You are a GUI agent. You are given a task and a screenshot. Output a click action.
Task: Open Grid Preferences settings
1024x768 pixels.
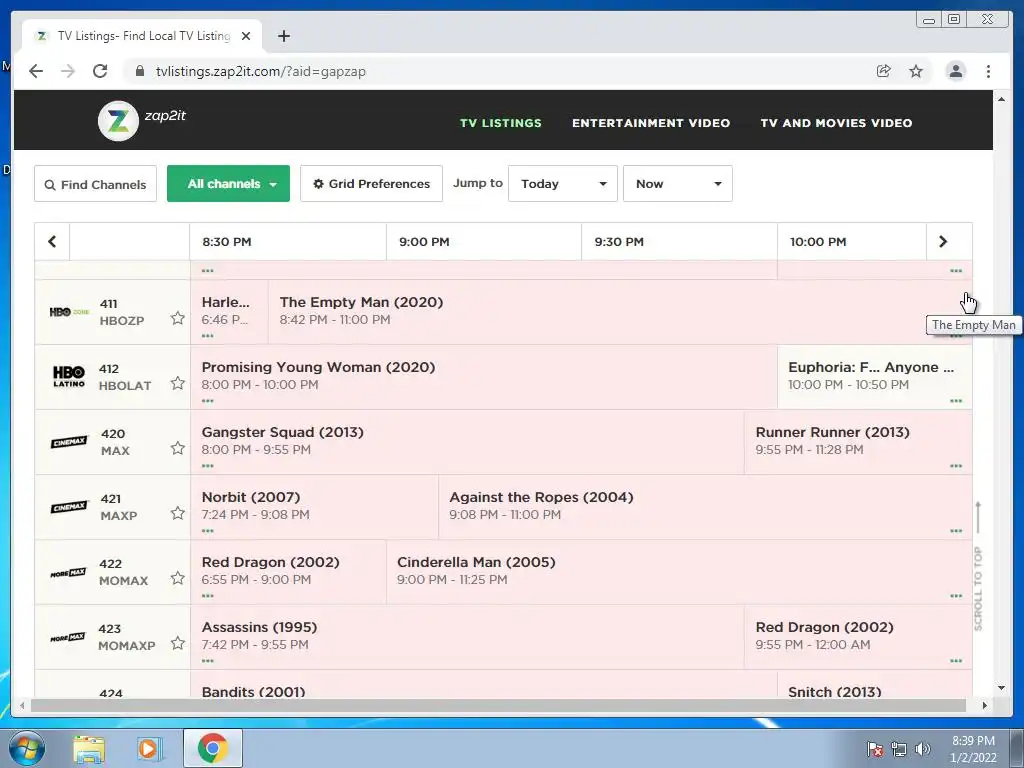click(x=371, y=184)
